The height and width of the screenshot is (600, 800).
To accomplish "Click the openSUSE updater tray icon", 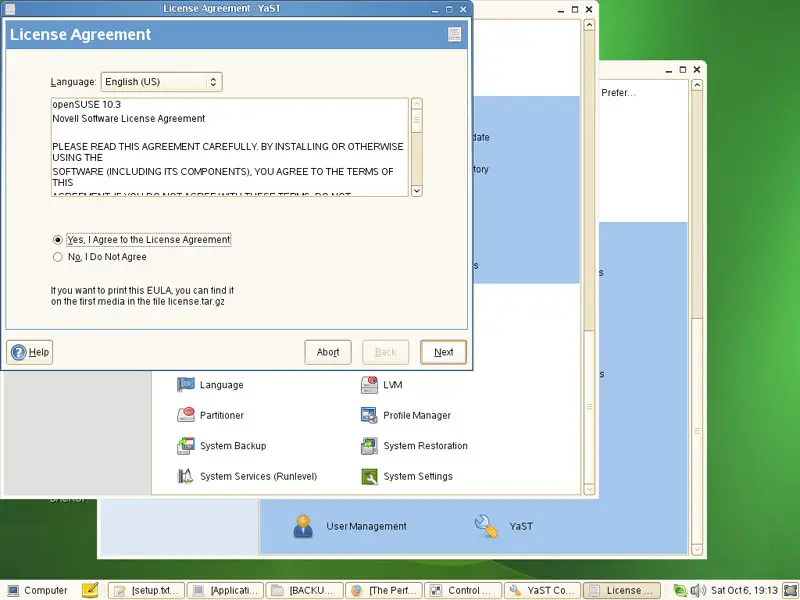I will [680, 590].
